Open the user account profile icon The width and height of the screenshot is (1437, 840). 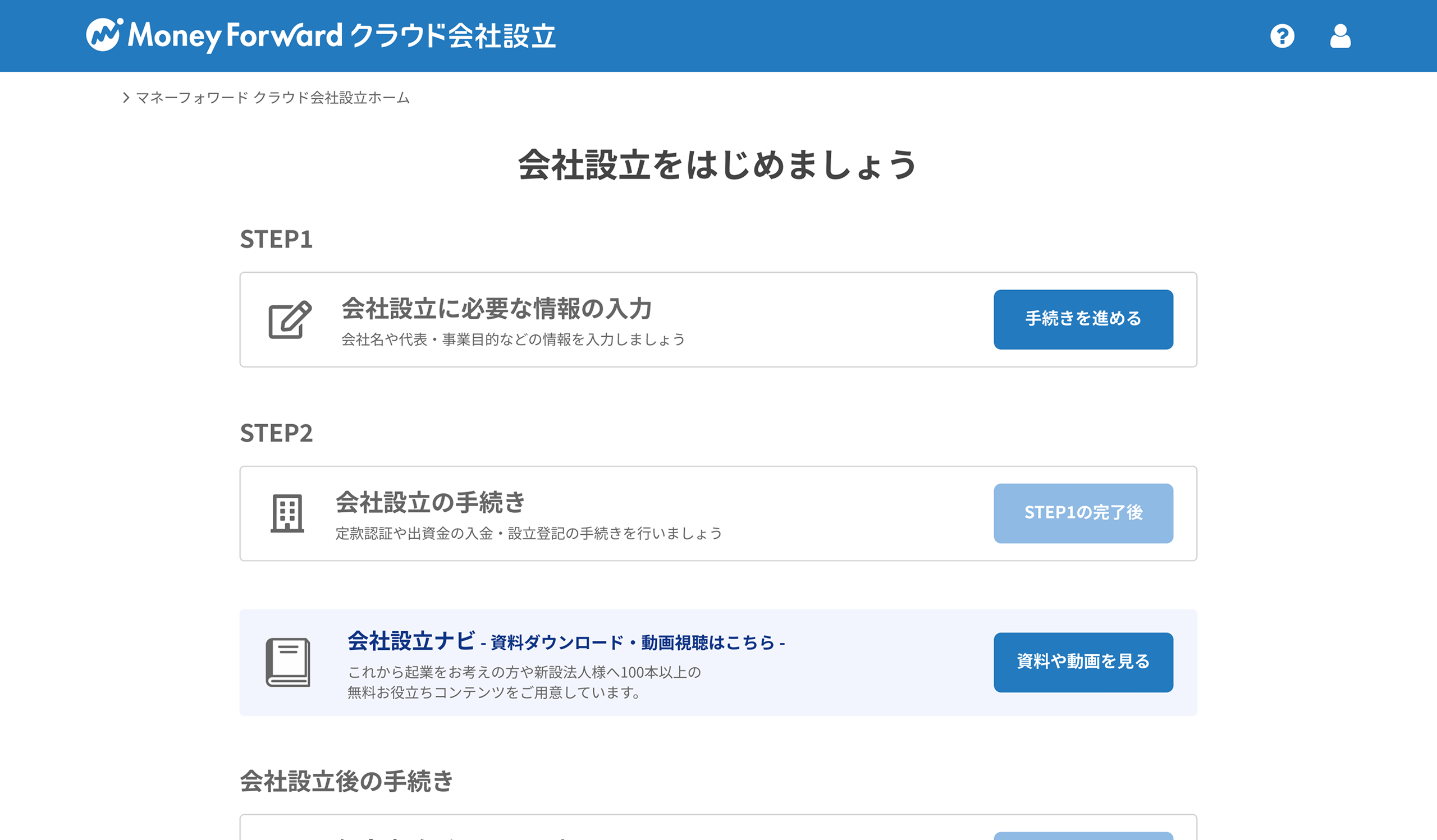(1340, 36)
